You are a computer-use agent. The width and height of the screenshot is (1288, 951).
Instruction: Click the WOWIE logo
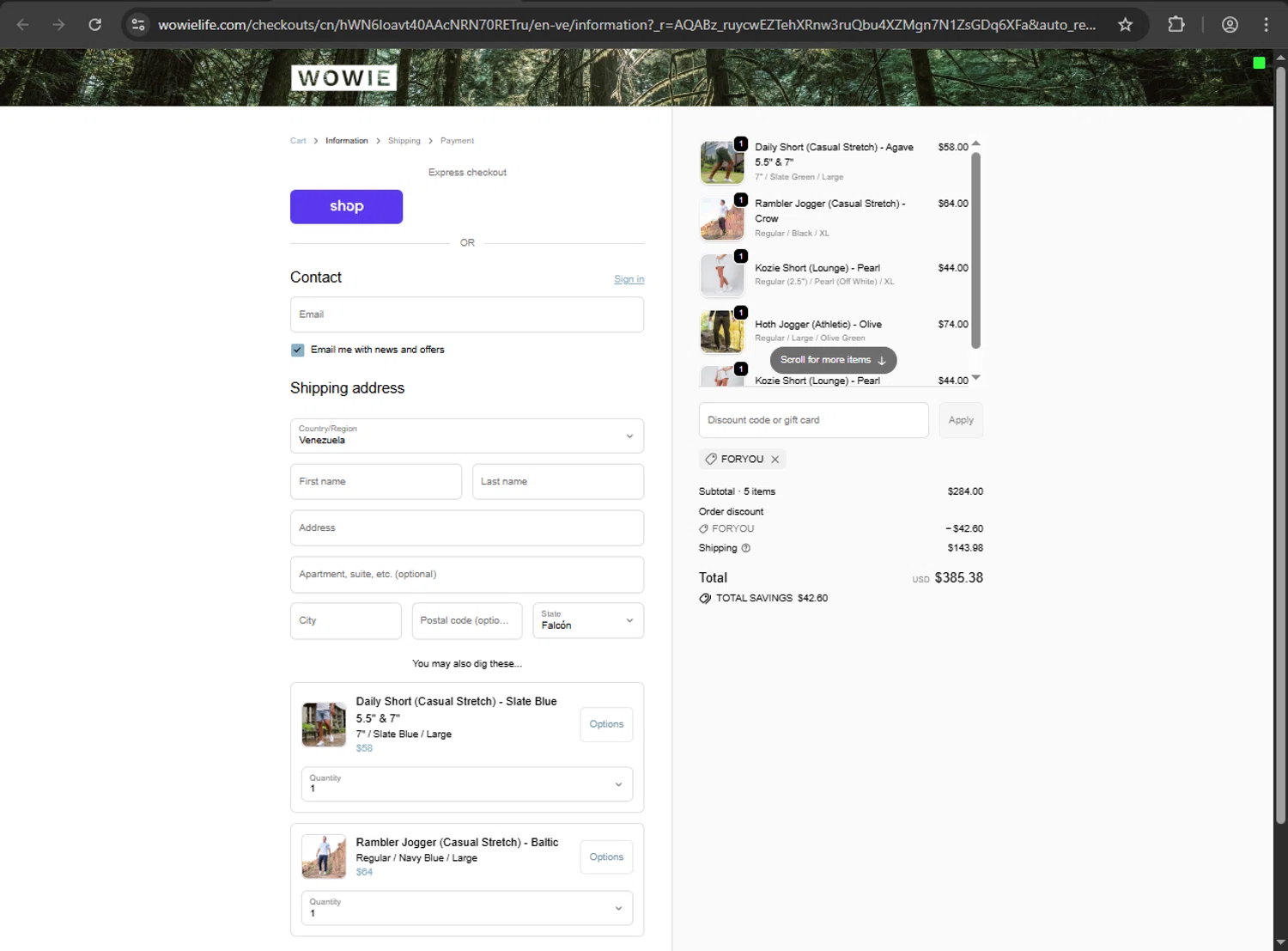pyautogui.click(x=343, y=78)
